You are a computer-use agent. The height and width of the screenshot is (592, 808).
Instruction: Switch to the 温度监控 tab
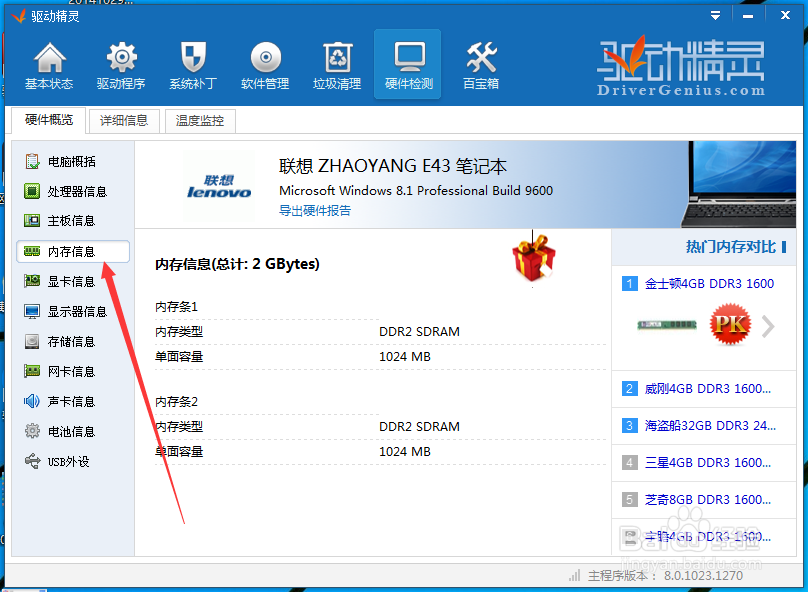click(x=200, y=121)
